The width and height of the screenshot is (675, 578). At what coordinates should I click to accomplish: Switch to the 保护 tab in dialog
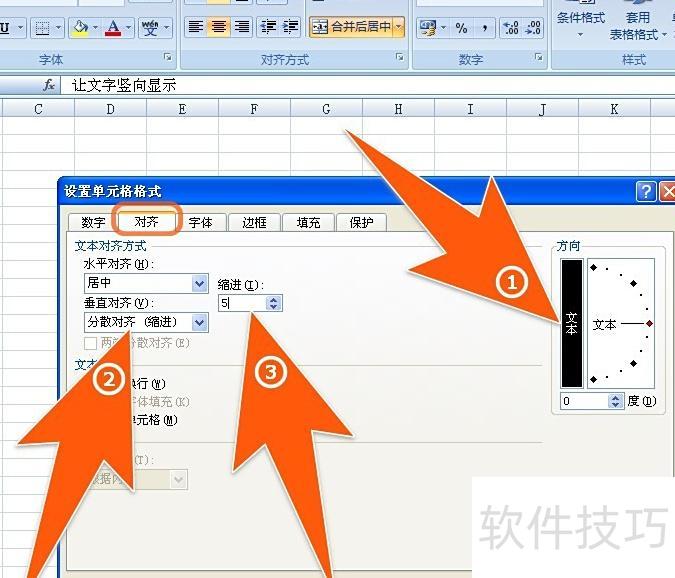(361, 223)
